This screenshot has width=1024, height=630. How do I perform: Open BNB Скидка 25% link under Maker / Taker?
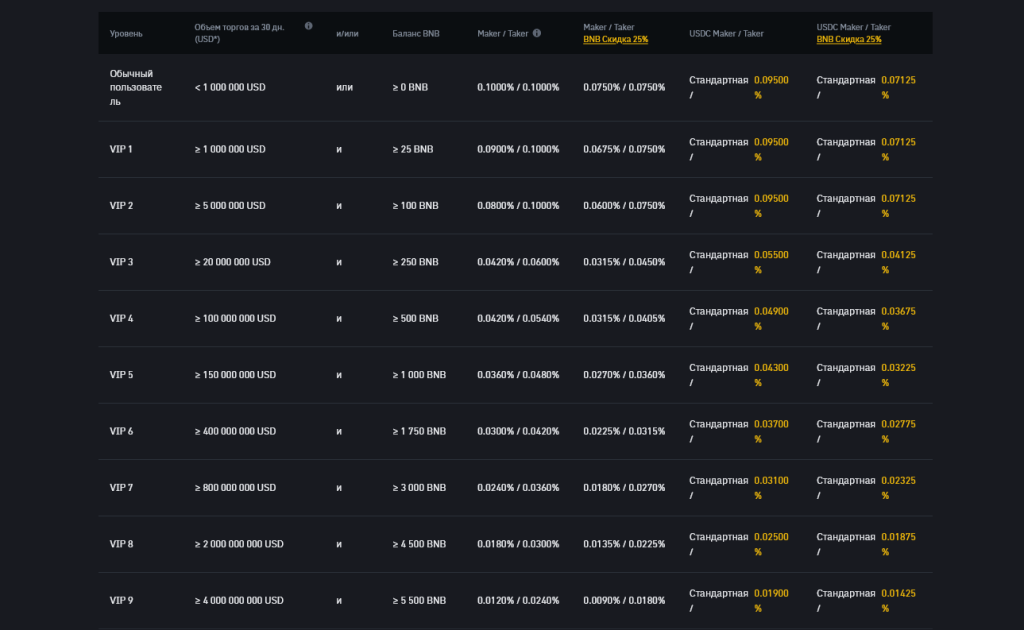615,39
